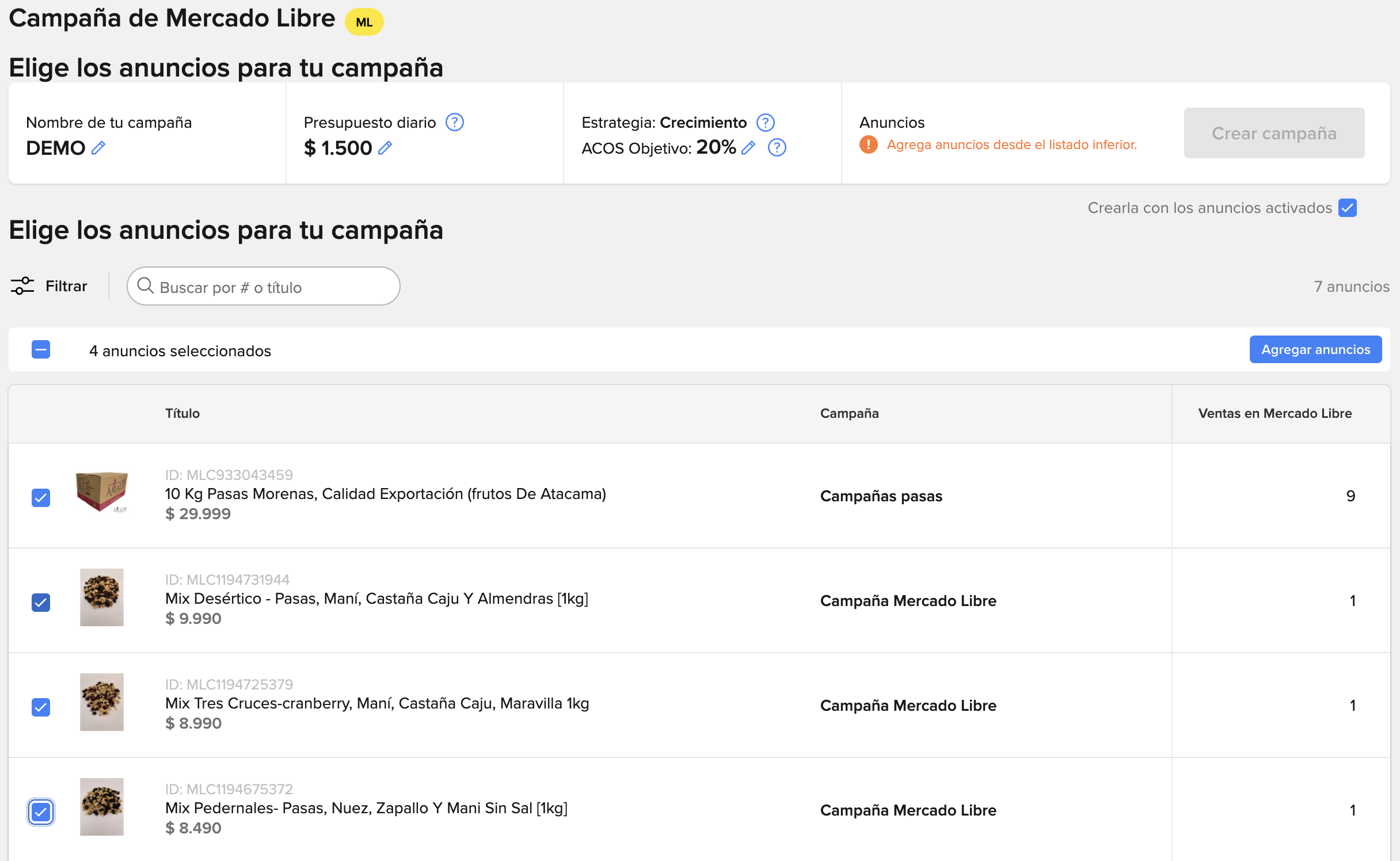Open help for Presupuesto diario
The width and height of the screenshot is (1400, 861).
tap(455, 122)
